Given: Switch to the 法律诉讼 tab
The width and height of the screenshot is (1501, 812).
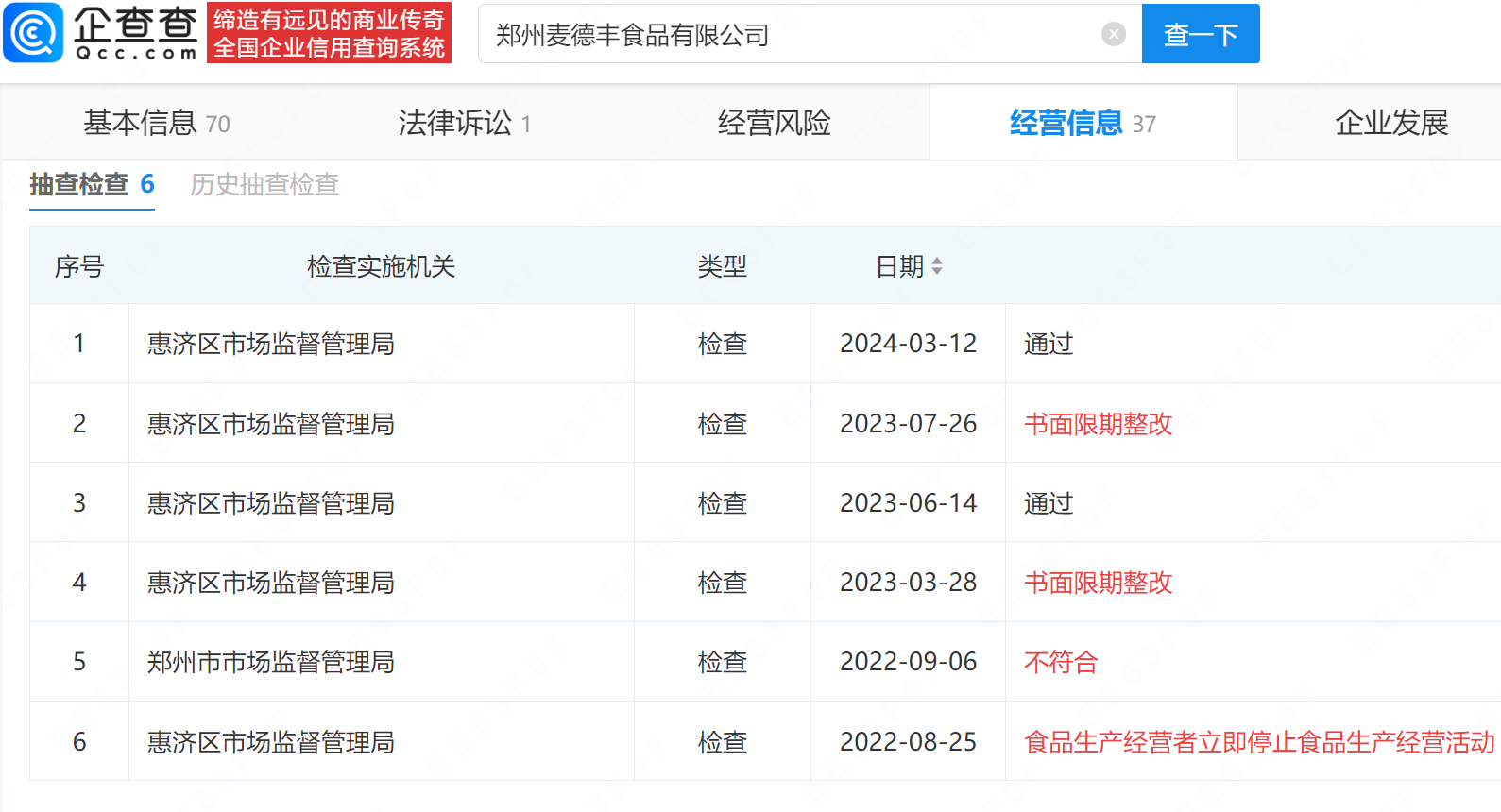Looking at the screenshot, I should pyautogui.click(x=464, y=123).
